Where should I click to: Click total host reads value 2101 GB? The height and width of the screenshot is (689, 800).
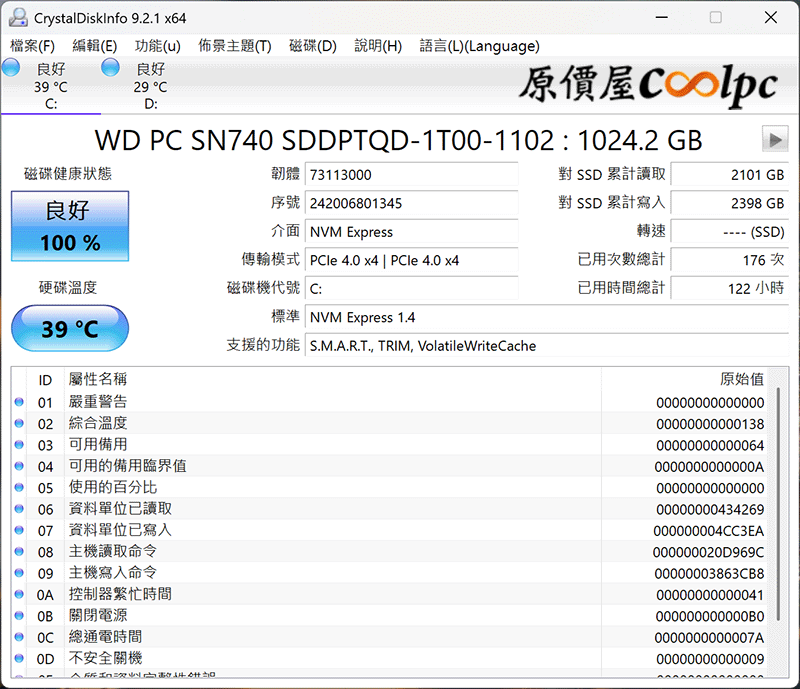tap(730, 175)
